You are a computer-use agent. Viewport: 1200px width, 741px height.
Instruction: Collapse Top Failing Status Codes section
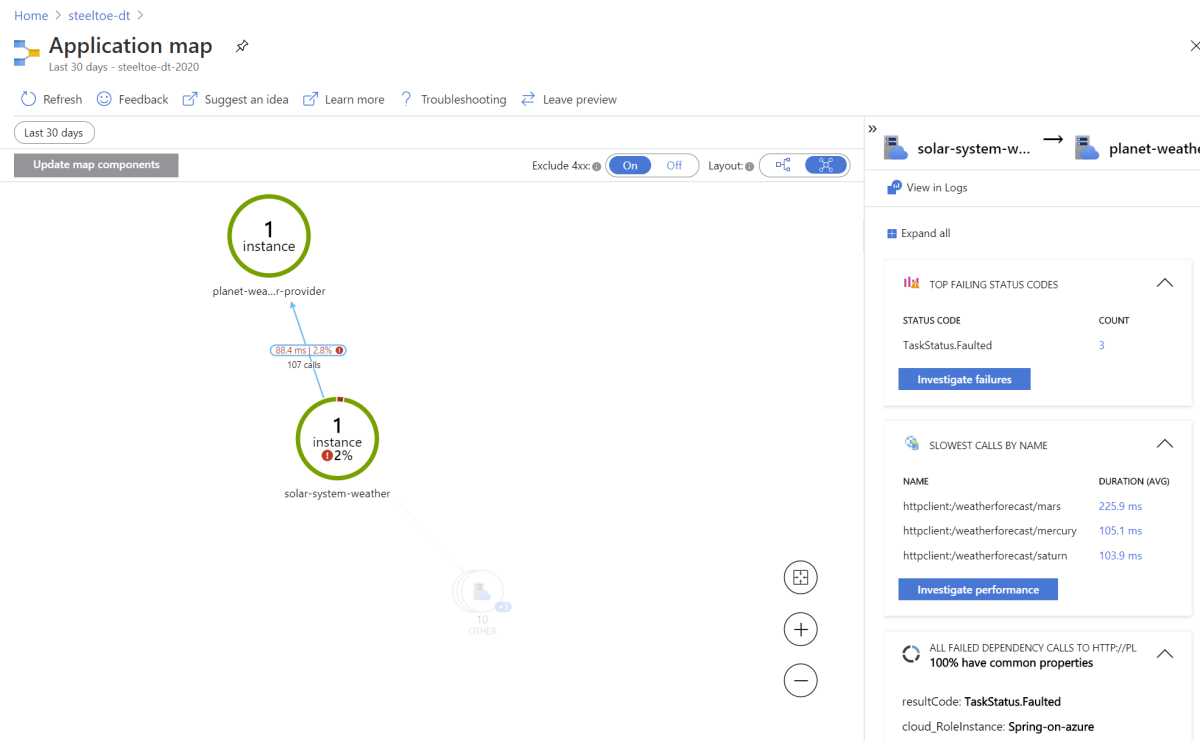coord(1164,283)
